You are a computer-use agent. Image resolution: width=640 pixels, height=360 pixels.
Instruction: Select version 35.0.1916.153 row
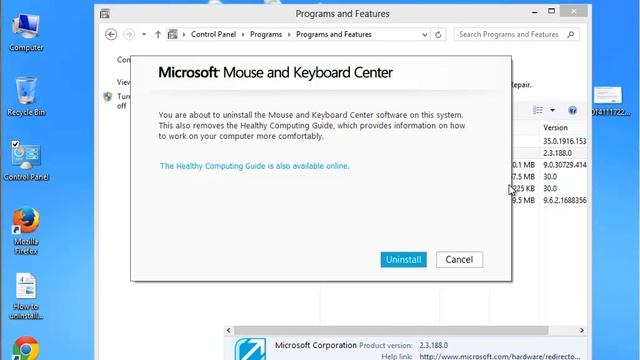coord(564,141)
